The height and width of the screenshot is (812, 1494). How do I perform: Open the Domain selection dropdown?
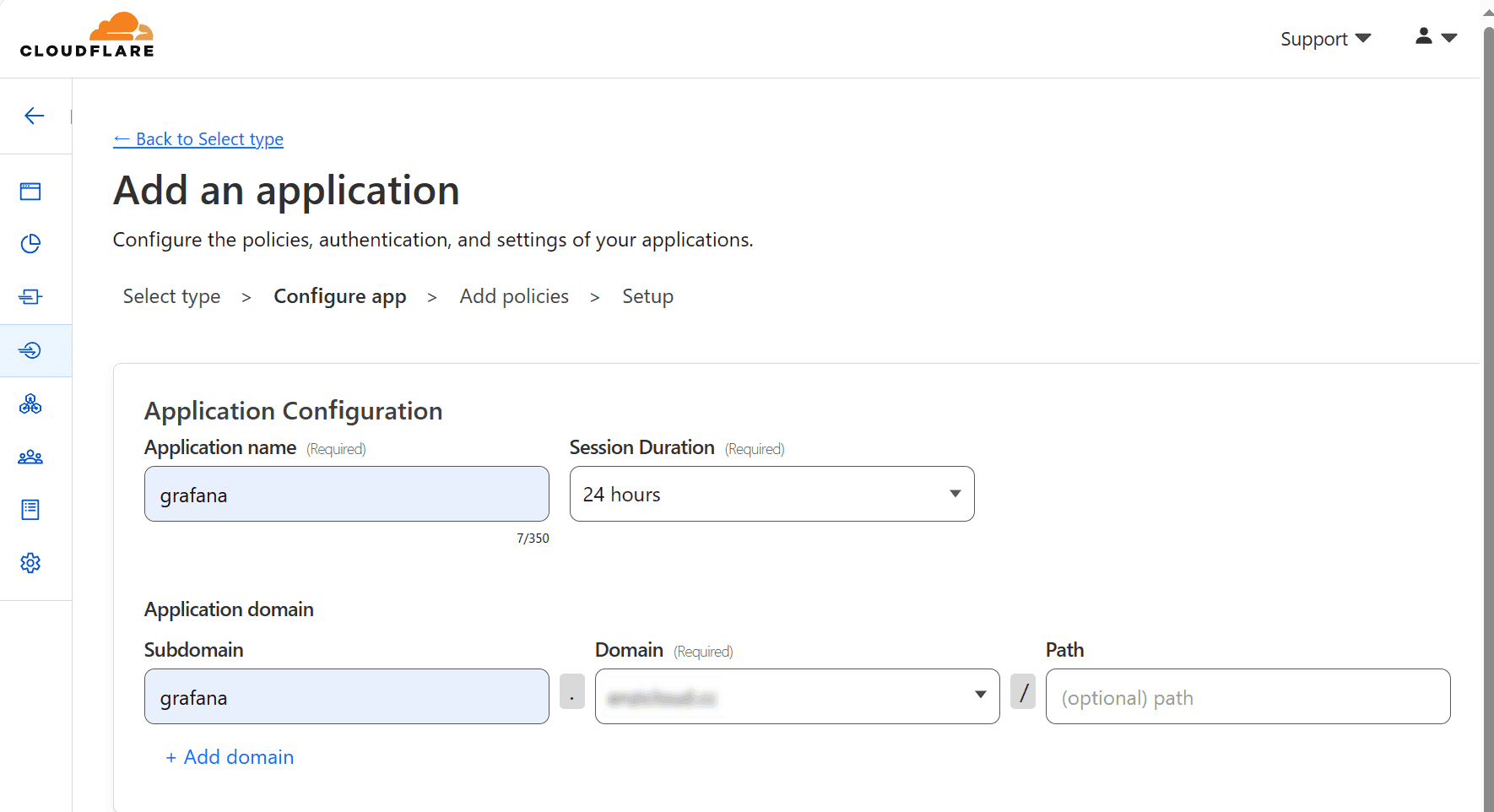797,696
